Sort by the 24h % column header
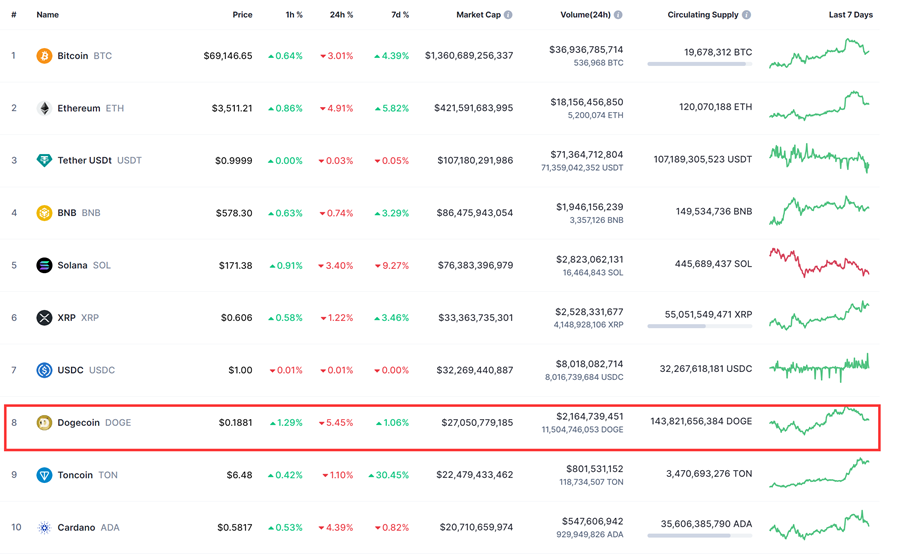Viewport: 900px width, 554px height. pos(342,15)
